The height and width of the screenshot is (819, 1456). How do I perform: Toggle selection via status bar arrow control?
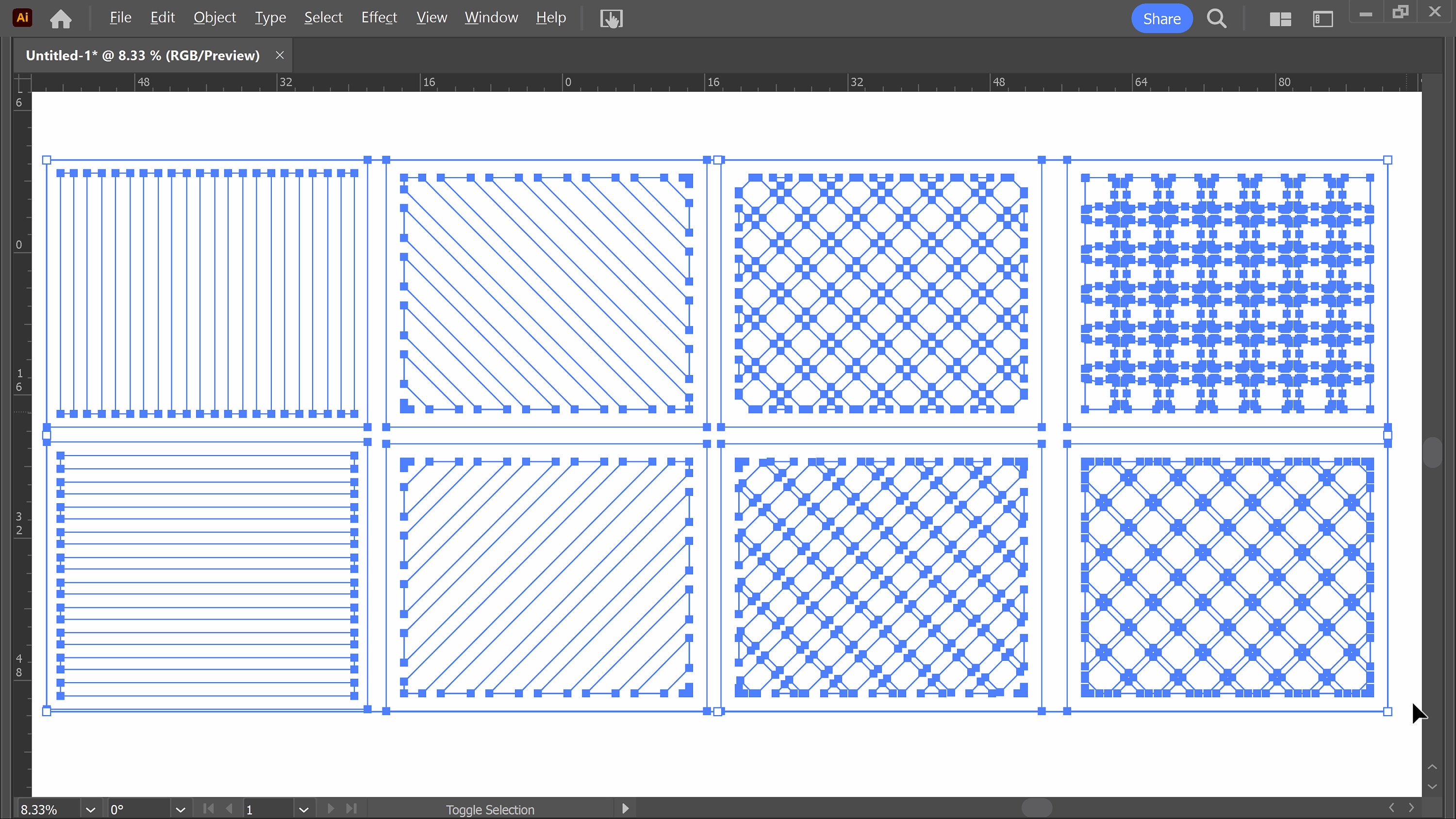(x=625, y=809)
